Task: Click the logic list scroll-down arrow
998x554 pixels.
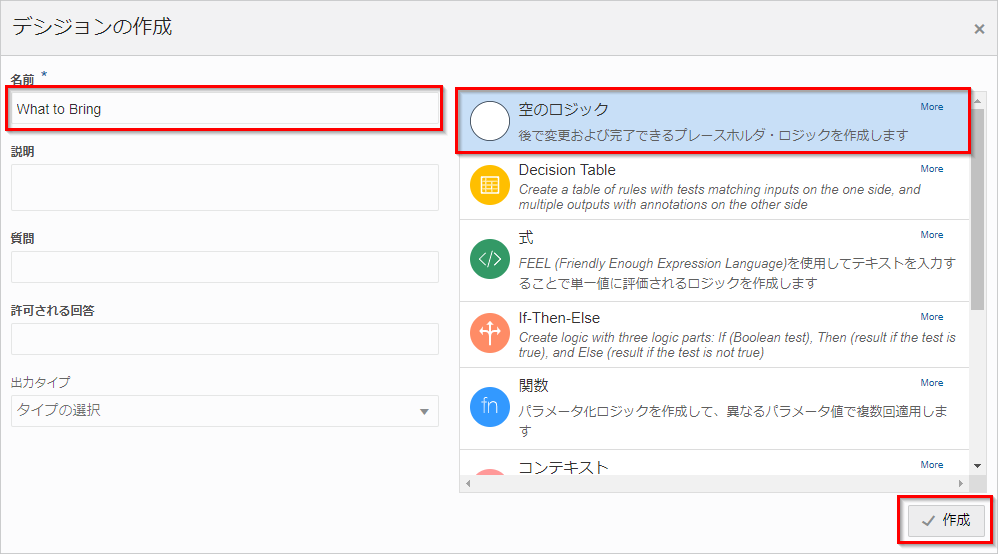Action: tap(977, 466)
